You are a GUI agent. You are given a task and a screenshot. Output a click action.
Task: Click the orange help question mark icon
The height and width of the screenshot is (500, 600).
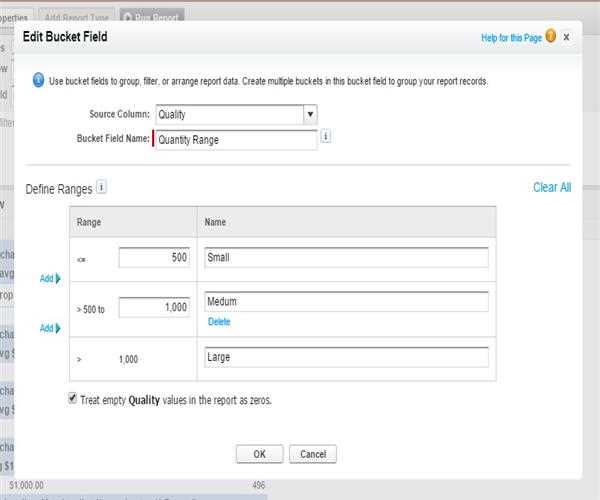coord(550,37)
